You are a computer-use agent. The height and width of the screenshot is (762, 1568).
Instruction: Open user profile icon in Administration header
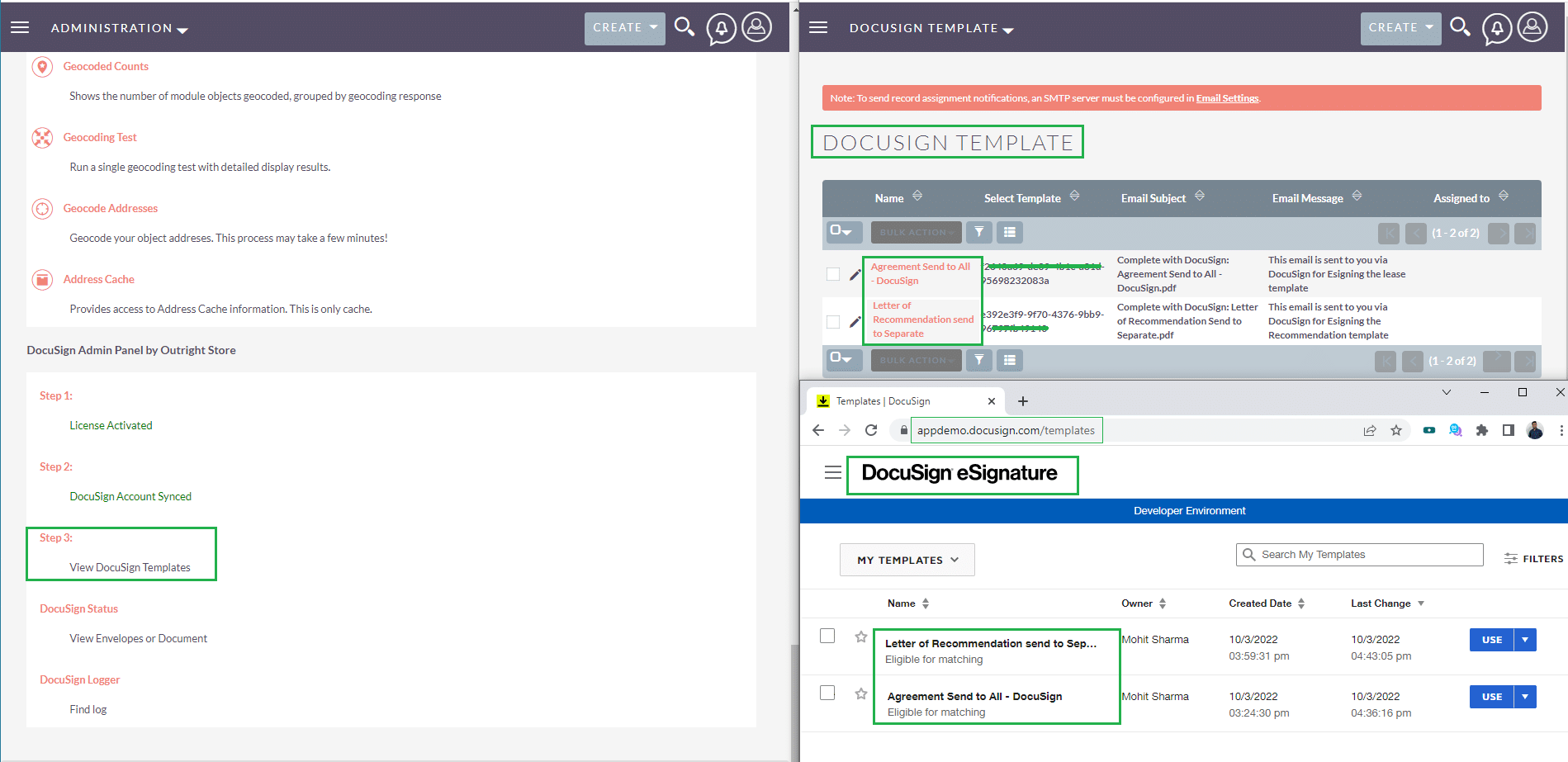tap(756, 27)
